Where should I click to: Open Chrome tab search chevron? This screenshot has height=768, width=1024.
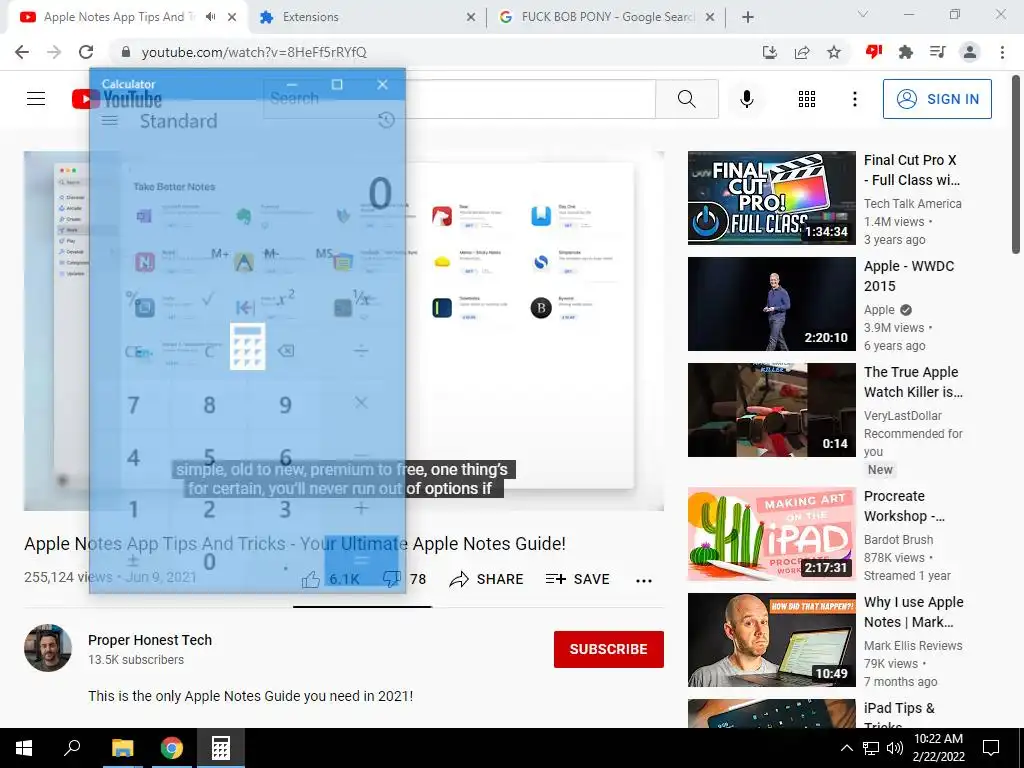point(863,14)
